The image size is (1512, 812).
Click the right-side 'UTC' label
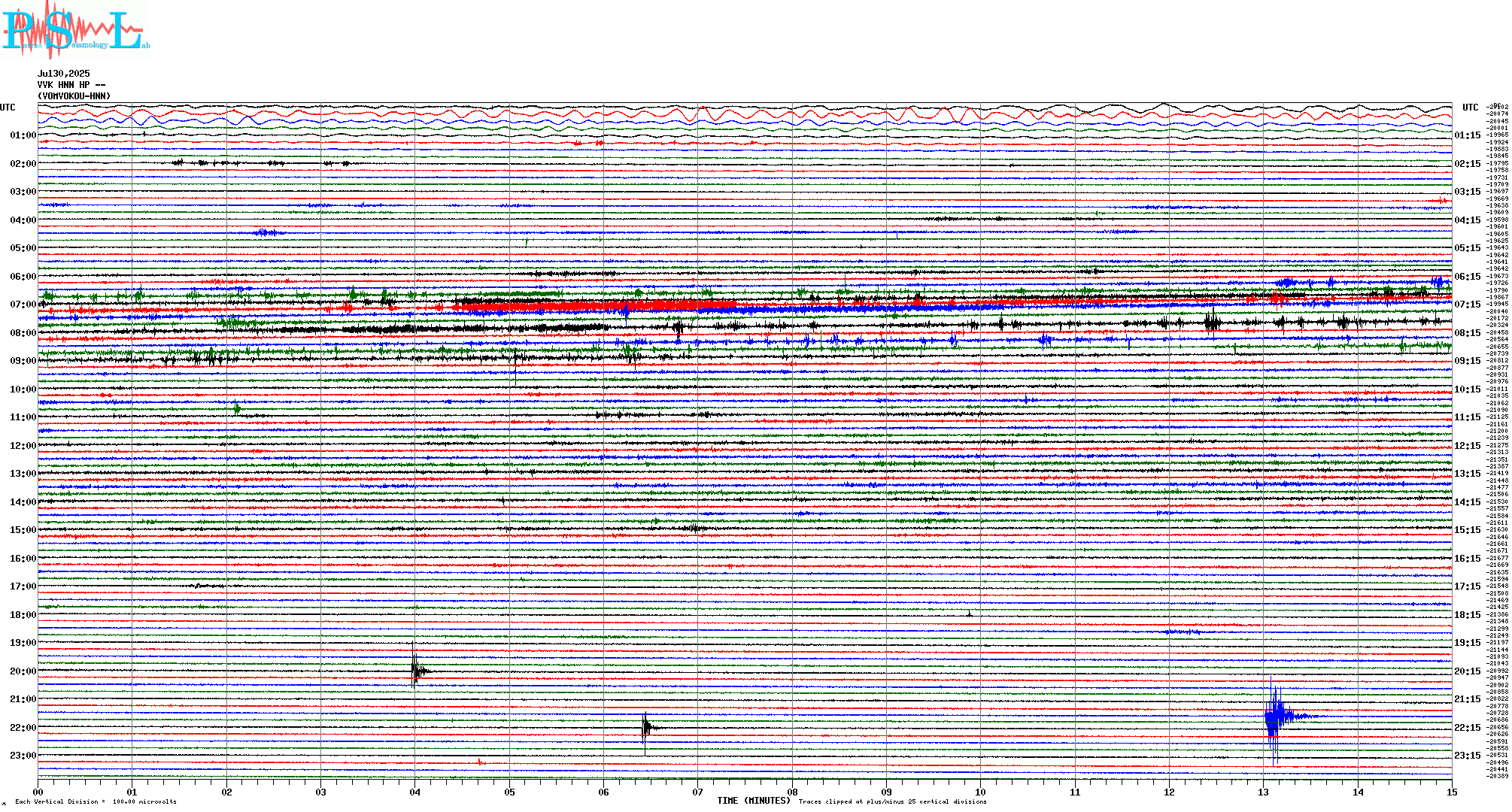1470,108
